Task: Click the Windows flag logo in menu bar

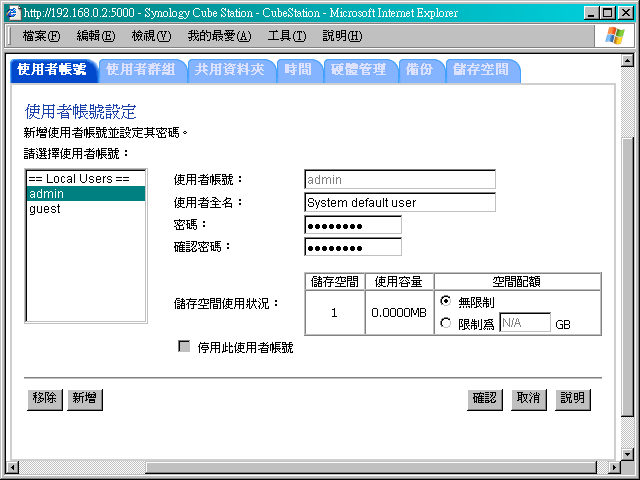Action: tap(615, 36)
